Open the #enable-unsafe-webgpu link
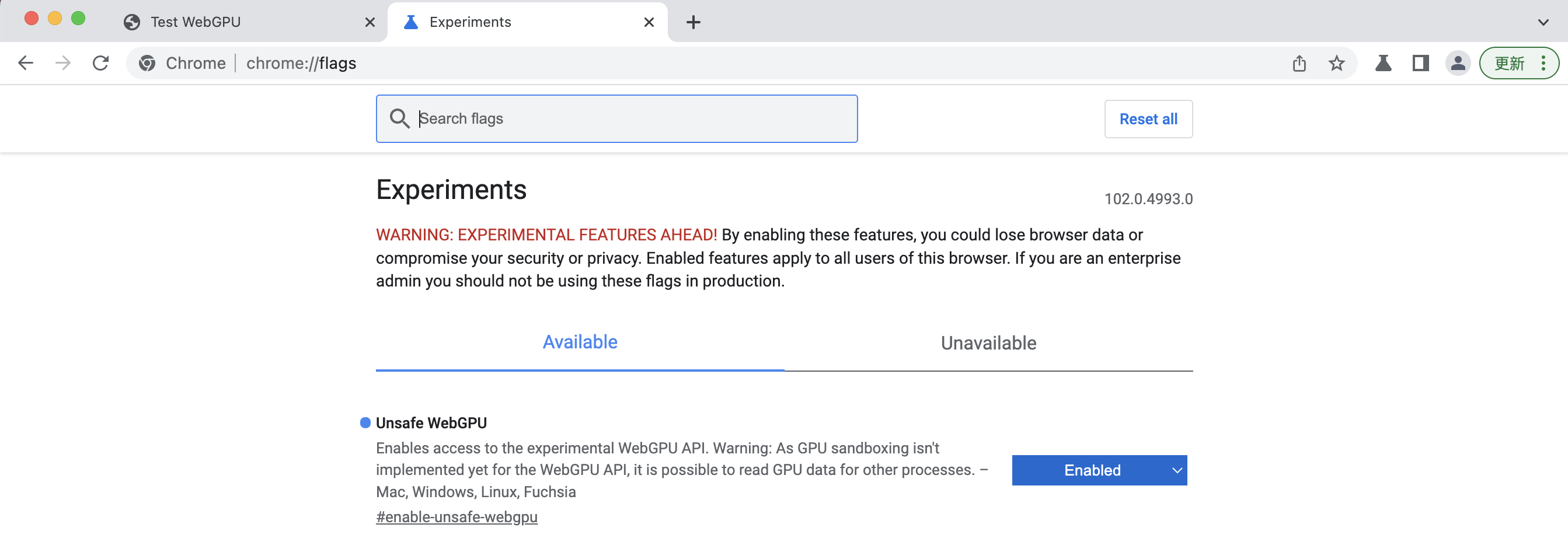Image resolution: width=1568 pixels, height=545 pixels. point(457,517)
